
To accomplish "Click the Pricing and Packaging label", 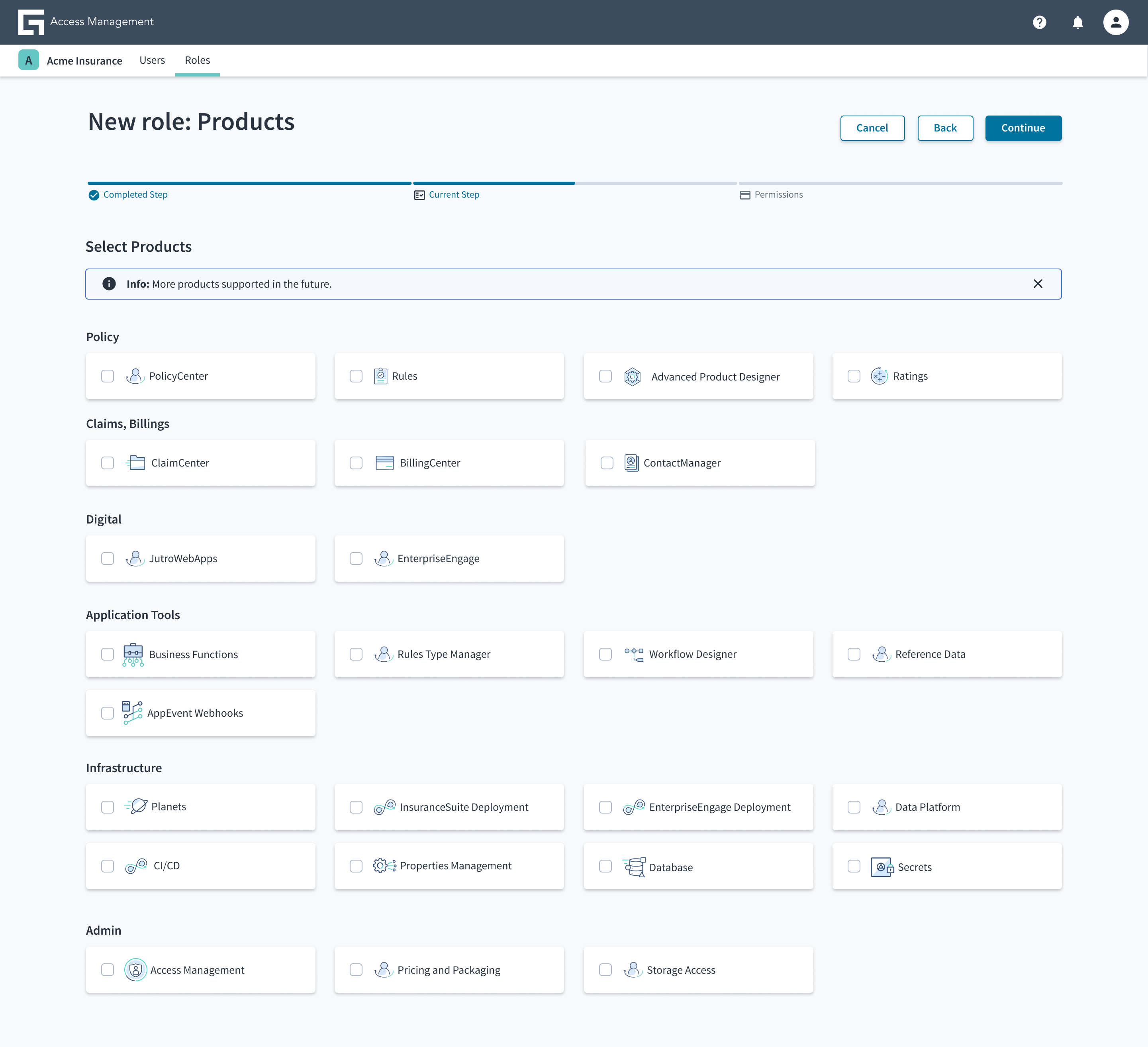I will click(x=449, y=970).
